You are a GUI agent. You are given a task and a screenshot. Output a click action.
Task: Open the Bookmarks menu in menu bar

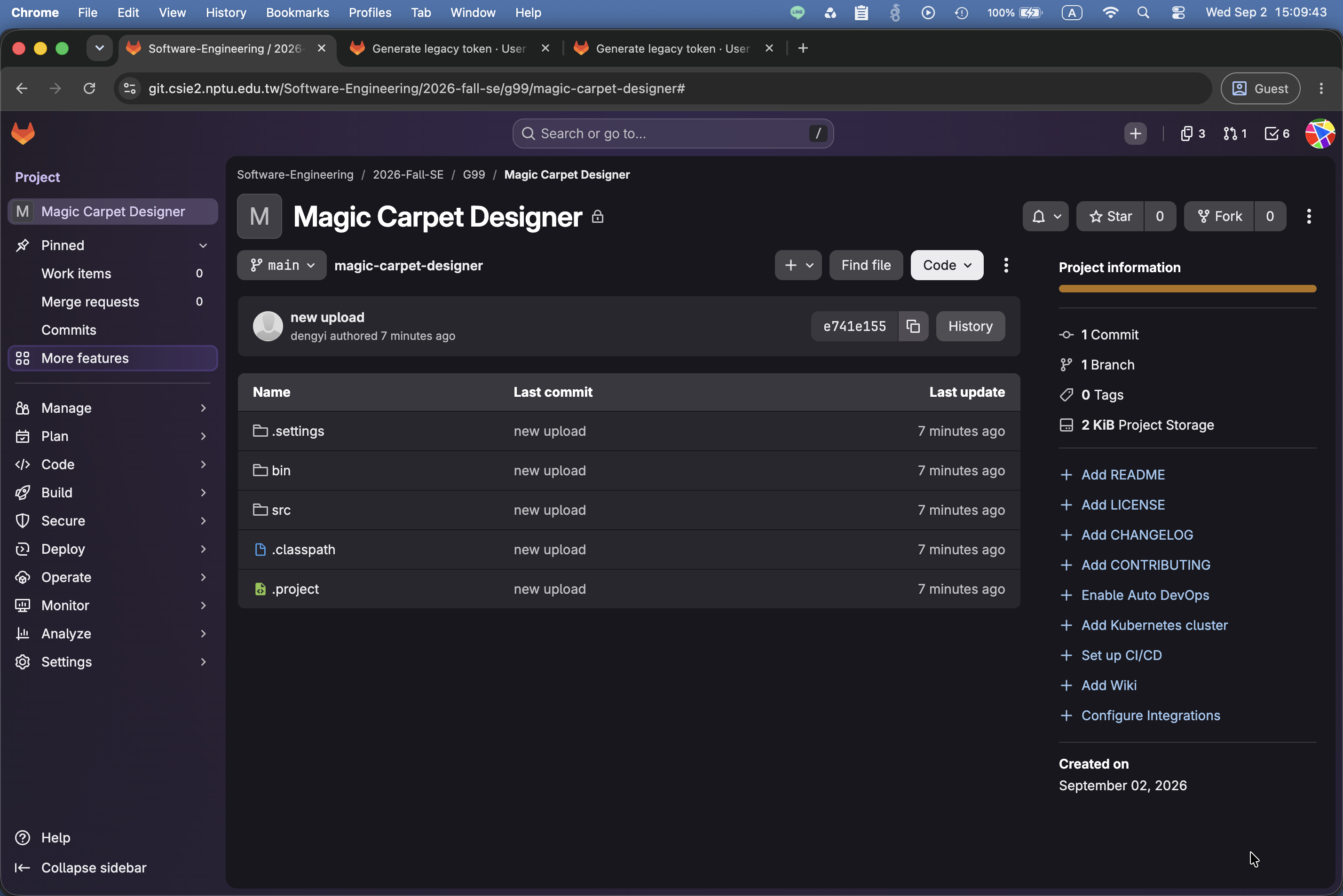(297, 13)
